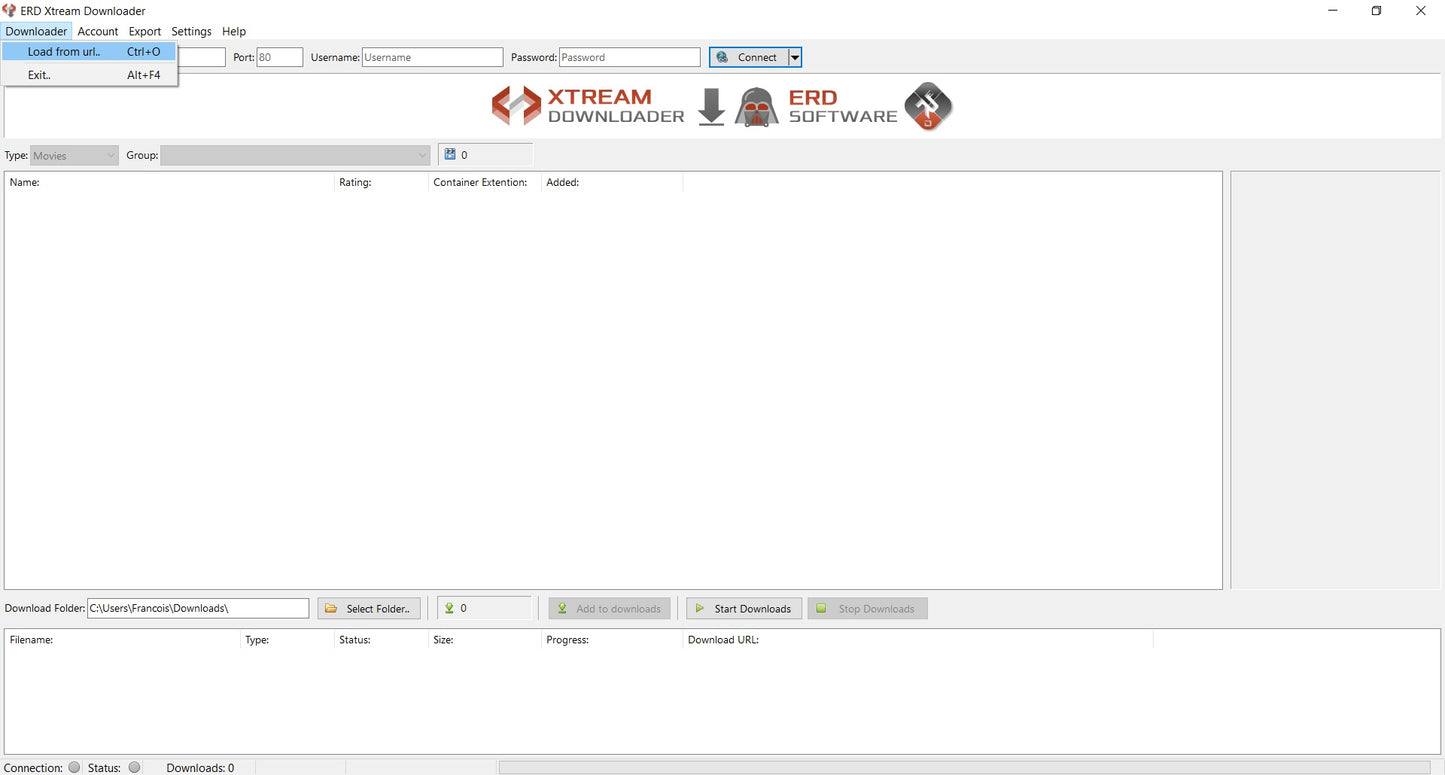Image resolution: width=1445 pixels, height=775 pixels.
Task: Click the Darth Vader ERD Software icon
Action: 755,106
